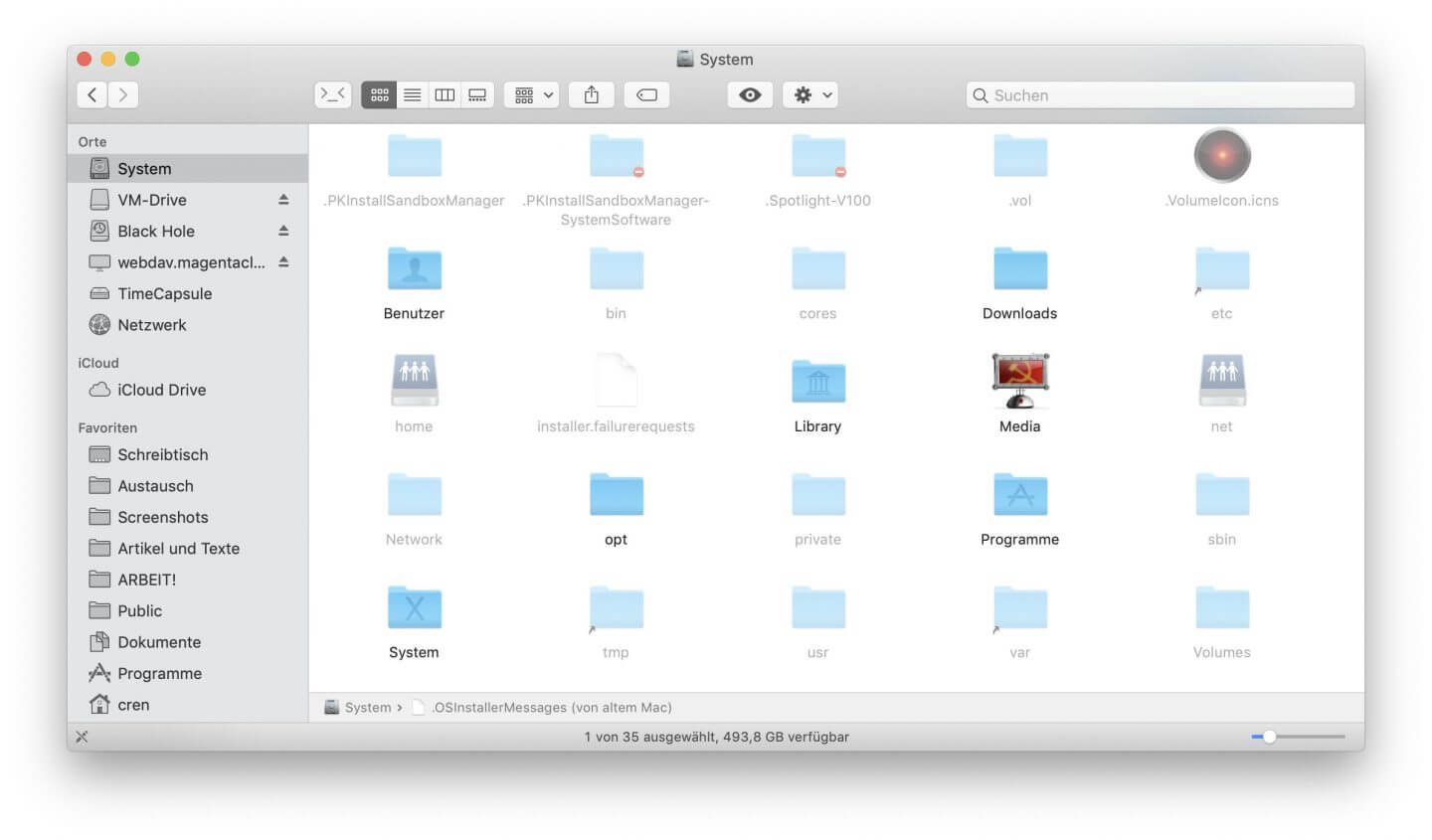
Task: Open ARBEIT! in the sidebar favorites
Action: click(x=188, y=580)
